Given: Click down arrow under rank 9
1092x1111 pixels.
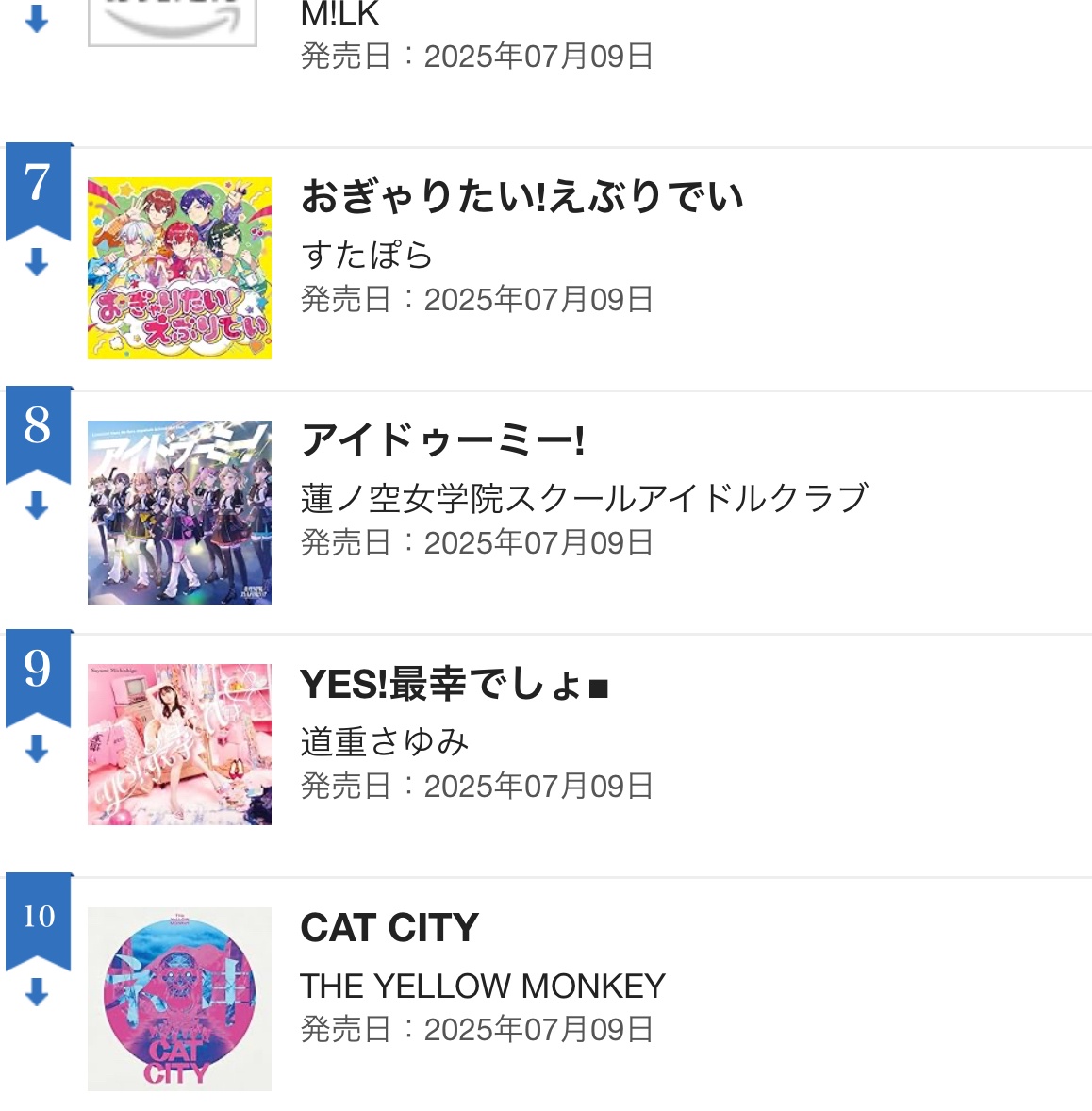Looking at the screenshot, I should coord(37,749).
